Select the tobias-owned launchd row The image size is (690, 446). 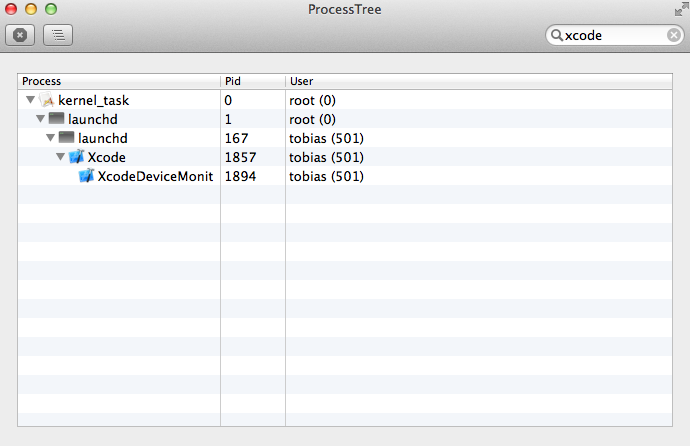pos(345,138)
